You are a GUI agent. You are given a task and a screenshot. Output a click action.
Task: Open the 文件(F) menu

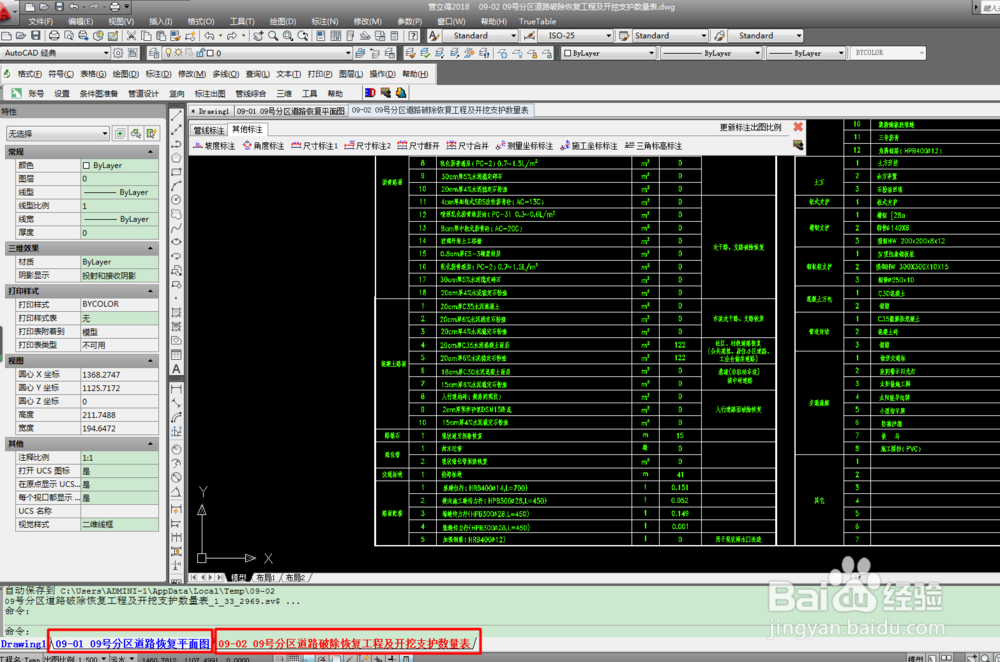pos(40,22)
